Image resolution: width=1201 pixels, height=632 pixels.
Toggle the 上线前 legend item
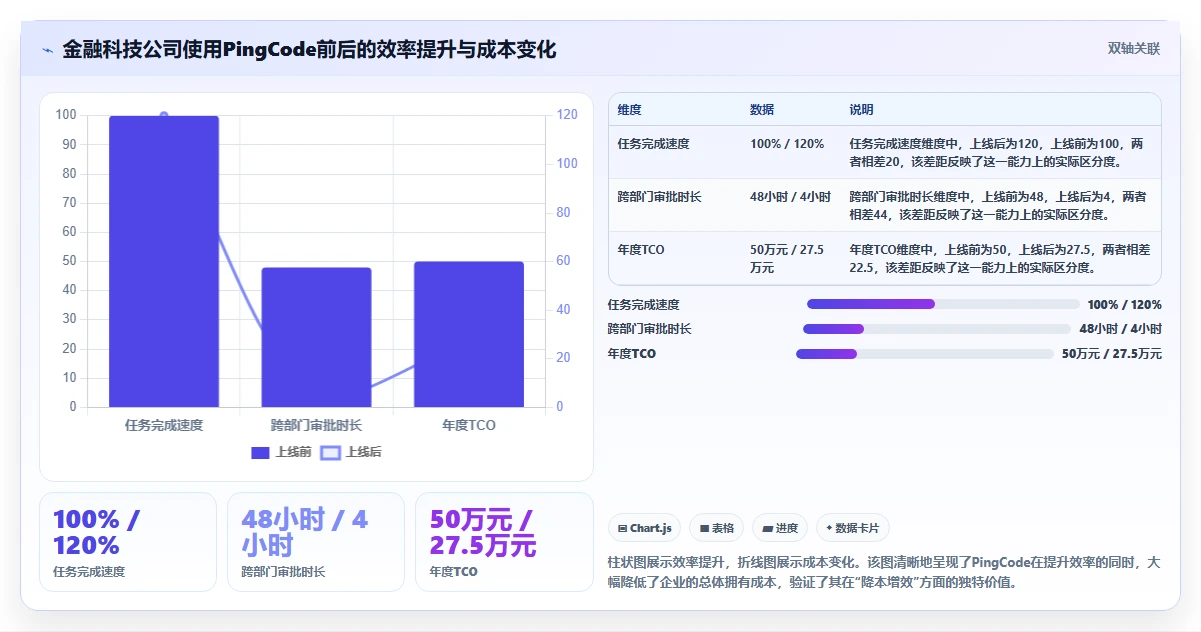tap(281, 452)
